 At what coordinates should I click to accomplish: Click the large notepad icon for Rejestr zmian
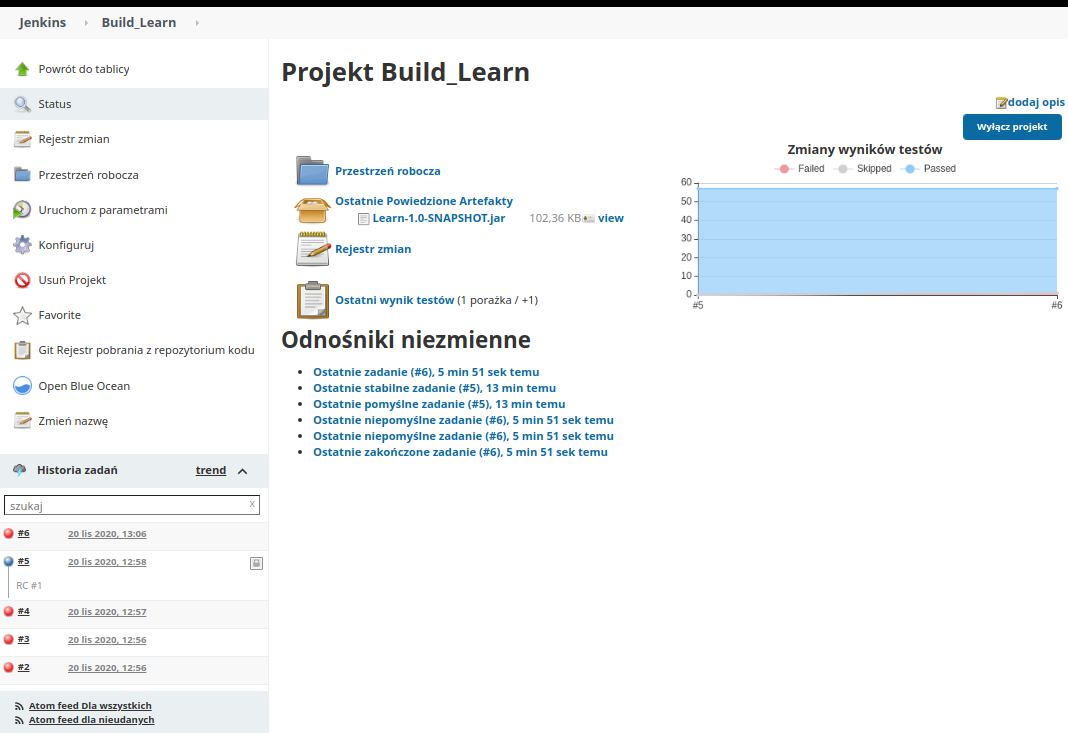pos(313,249)
